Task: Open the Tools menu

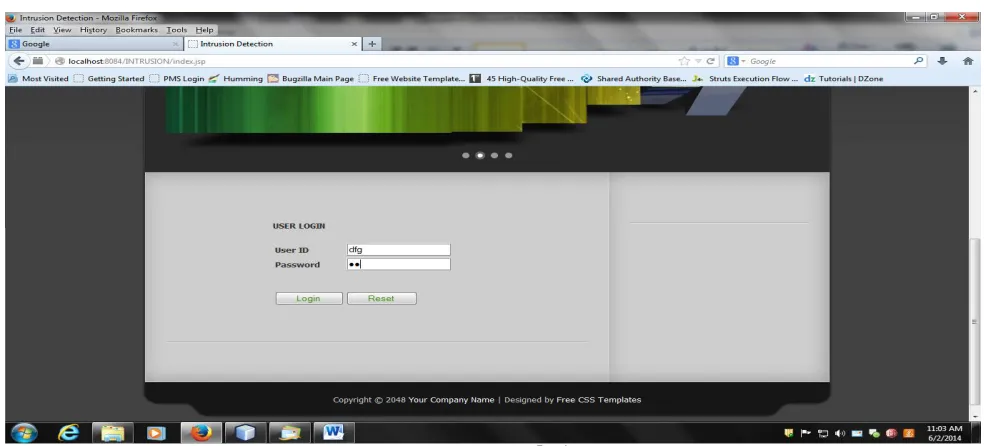Action: pyautogui.click(x=177, y=29)
